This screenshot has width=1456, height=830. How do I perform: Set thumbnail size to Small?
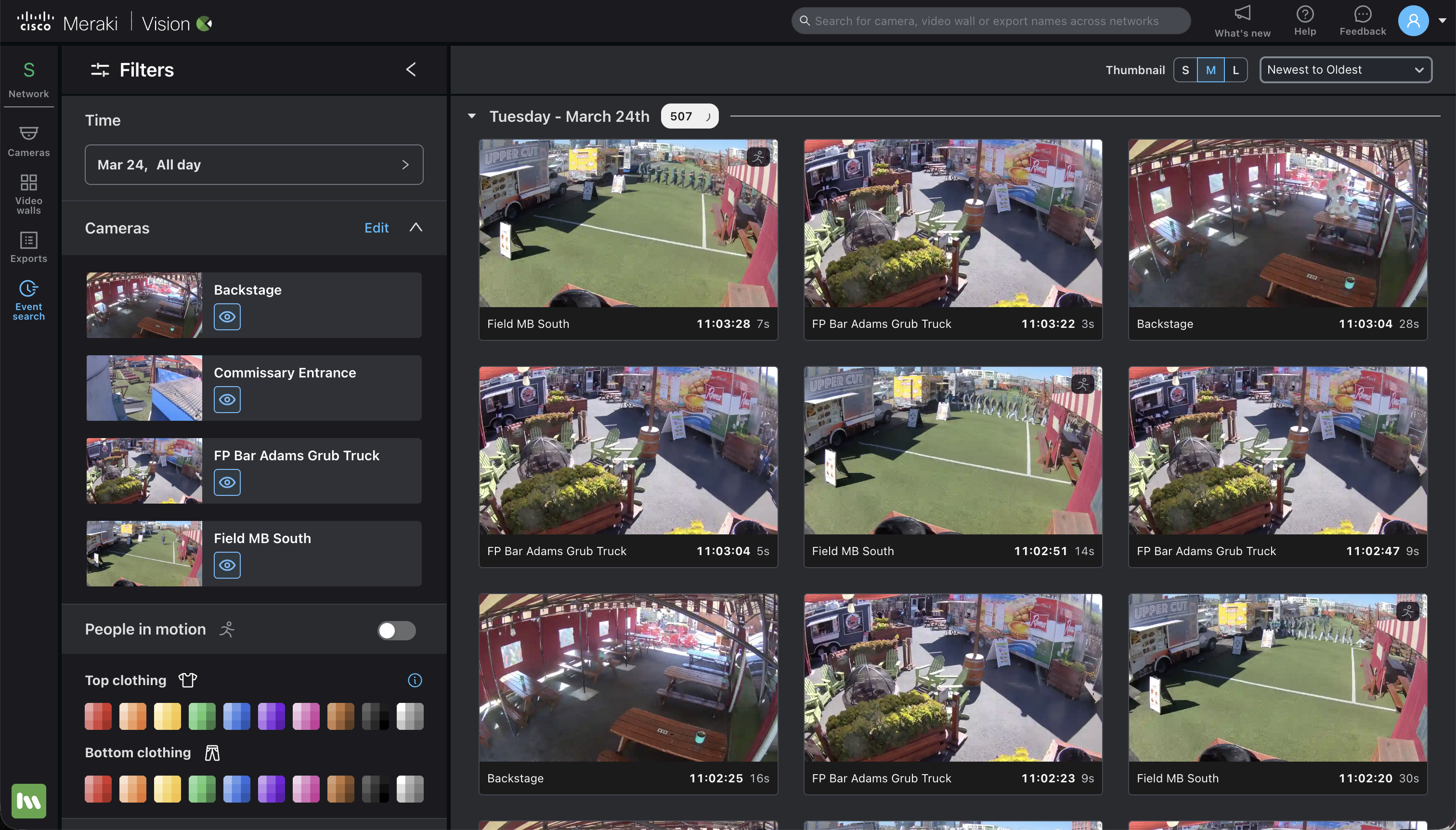coord(1185,70)
